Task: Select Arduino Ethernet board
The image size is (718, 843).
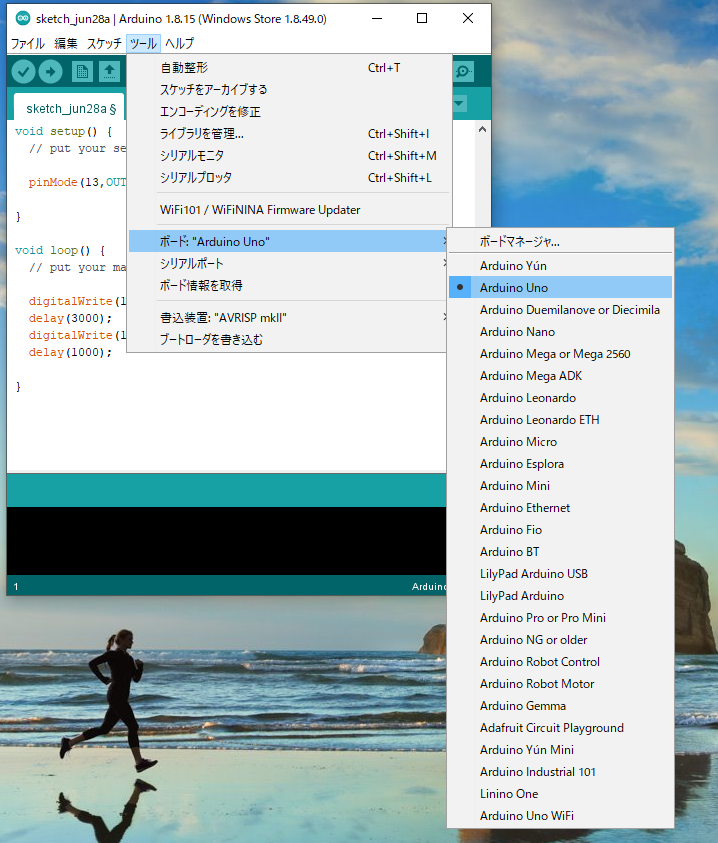Action: click(560, 508)
